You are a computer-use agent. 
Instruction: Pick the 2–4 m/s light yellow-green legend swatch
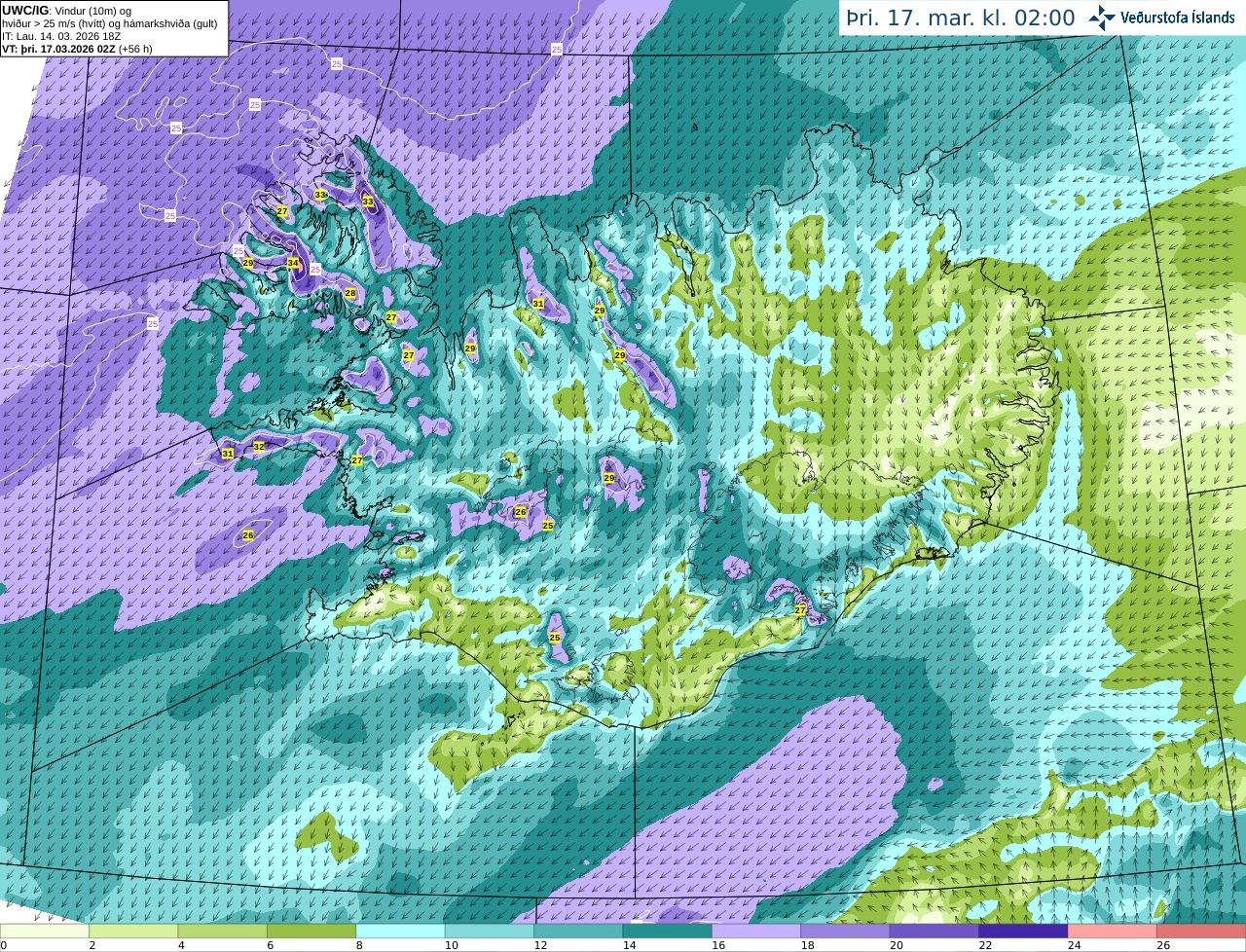[x=133, y=932]
